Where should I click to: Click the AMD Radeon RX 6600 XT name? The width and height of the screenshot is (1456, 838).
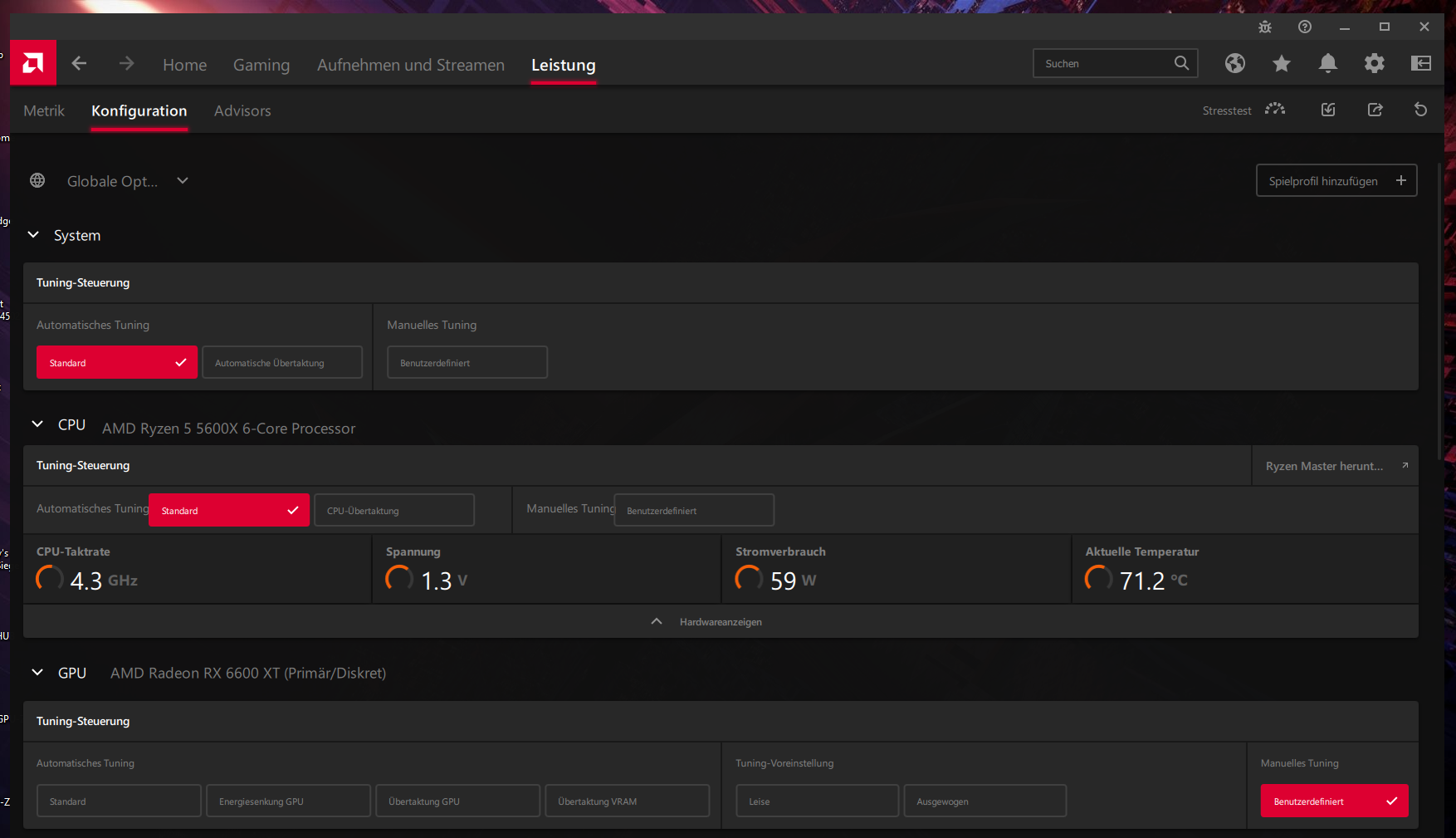coord(248,673)
